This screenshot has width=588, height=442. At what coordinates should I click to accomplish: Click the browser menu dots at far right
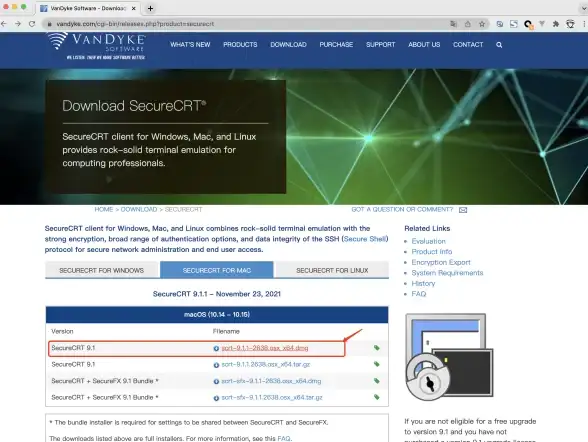(x=584, y=24)
